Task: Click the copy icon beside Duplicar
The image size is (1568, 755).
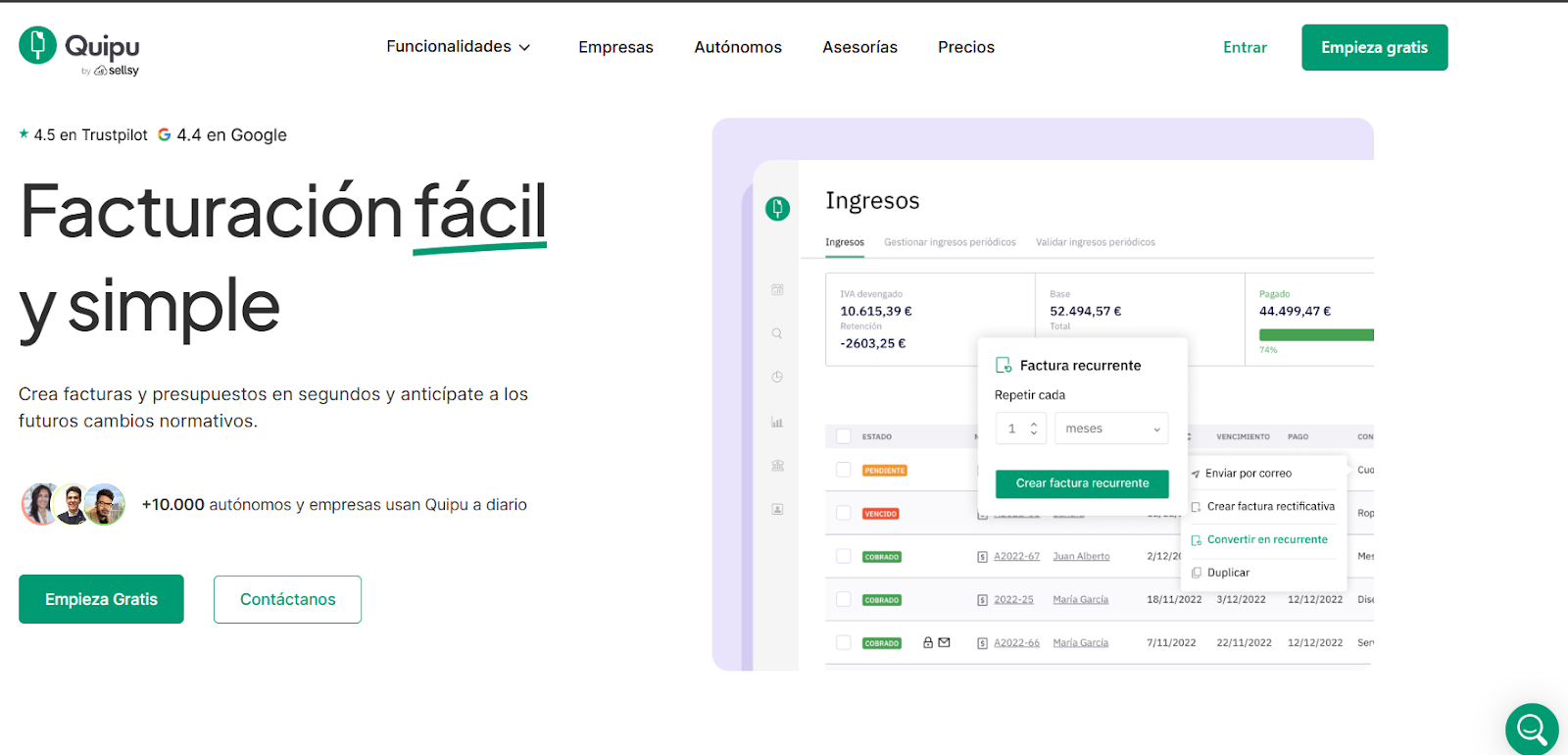Action: tap(1196, 573)
